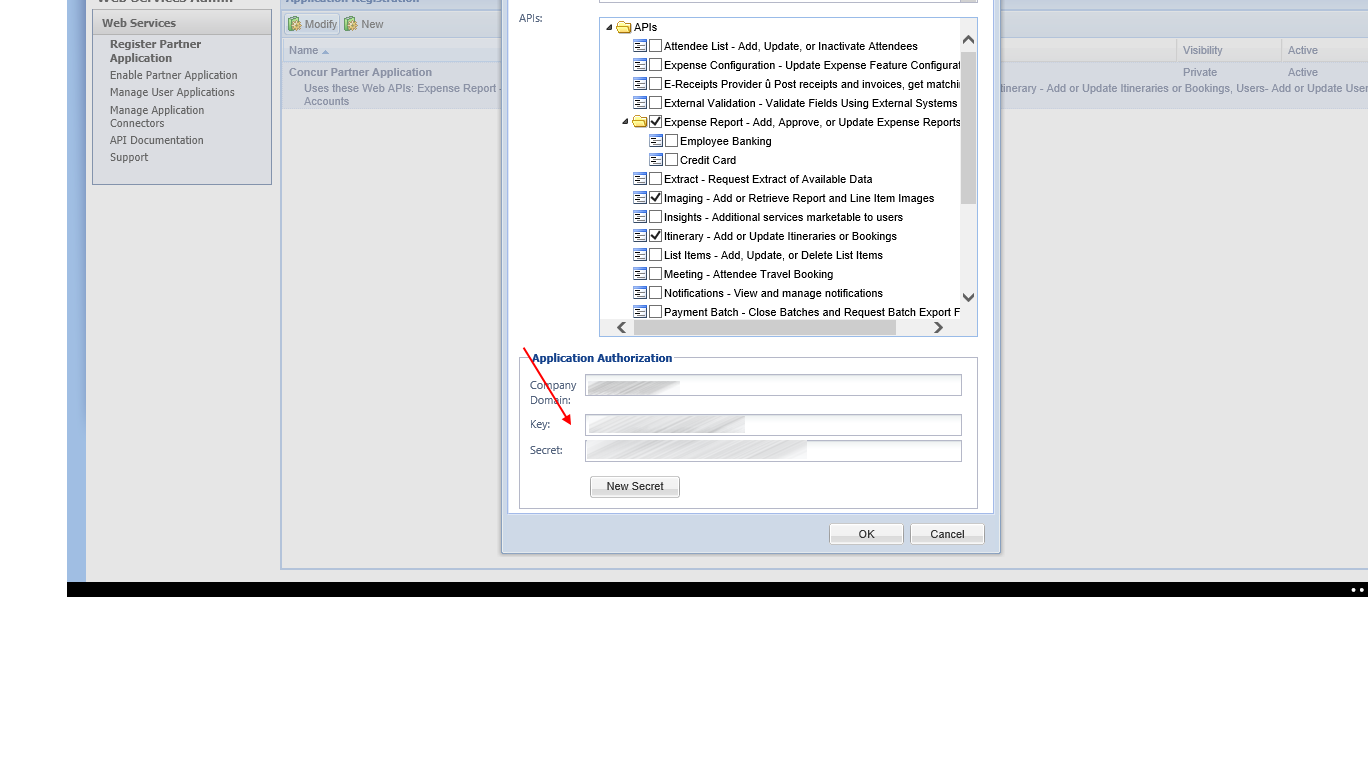Uncheck the Itinerary API checkbox
This screenshot has width=1368, height=768.
656,236
